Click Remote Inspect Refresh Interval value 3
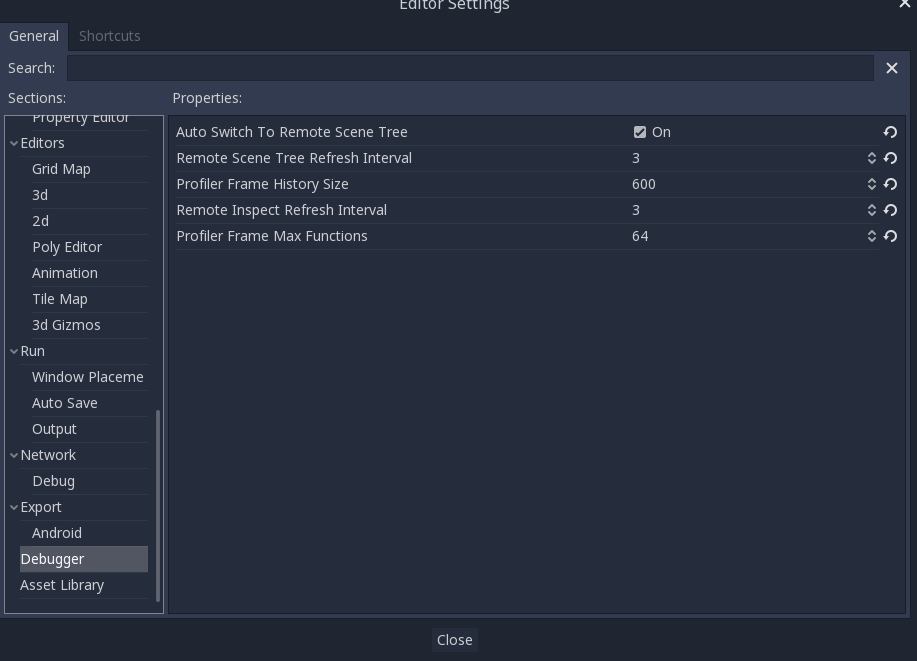 pos(636,210)
